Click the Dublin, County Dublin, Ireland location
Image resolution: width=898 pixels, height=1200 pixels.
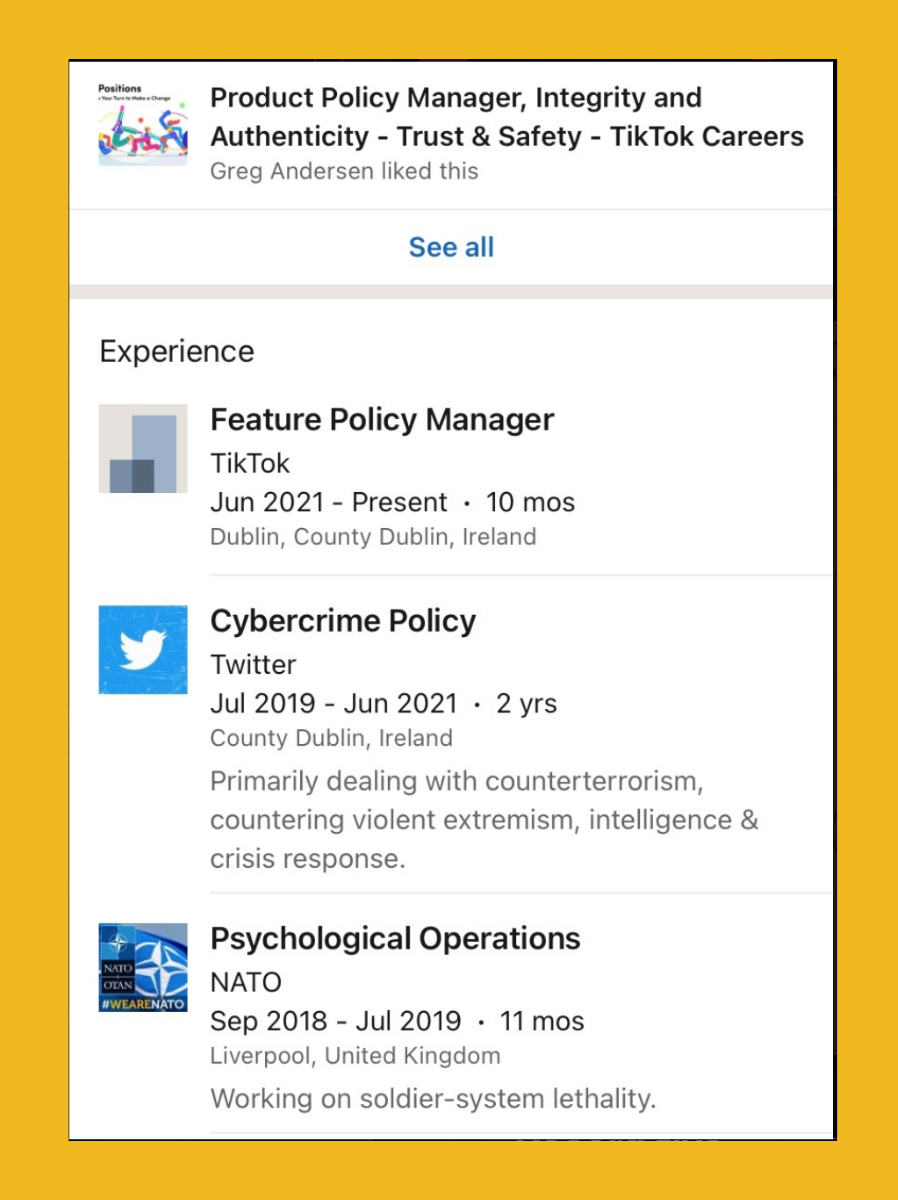point(373,537)
